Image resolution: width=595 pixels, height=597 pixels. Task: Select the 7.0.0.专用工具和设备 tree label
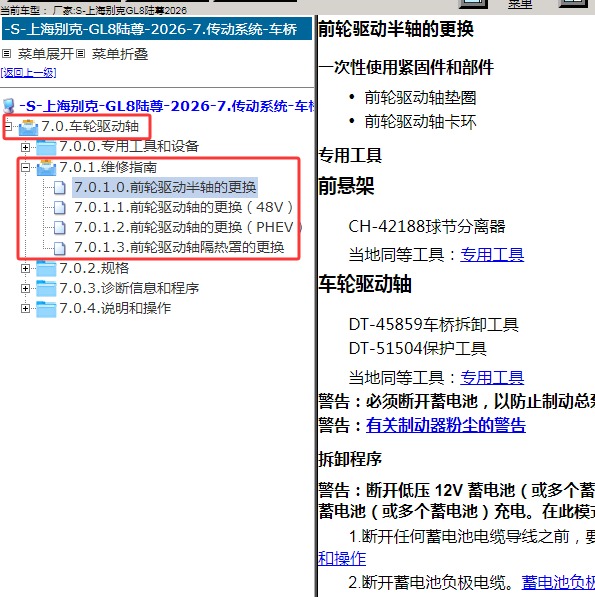click(x=129, y=146)
